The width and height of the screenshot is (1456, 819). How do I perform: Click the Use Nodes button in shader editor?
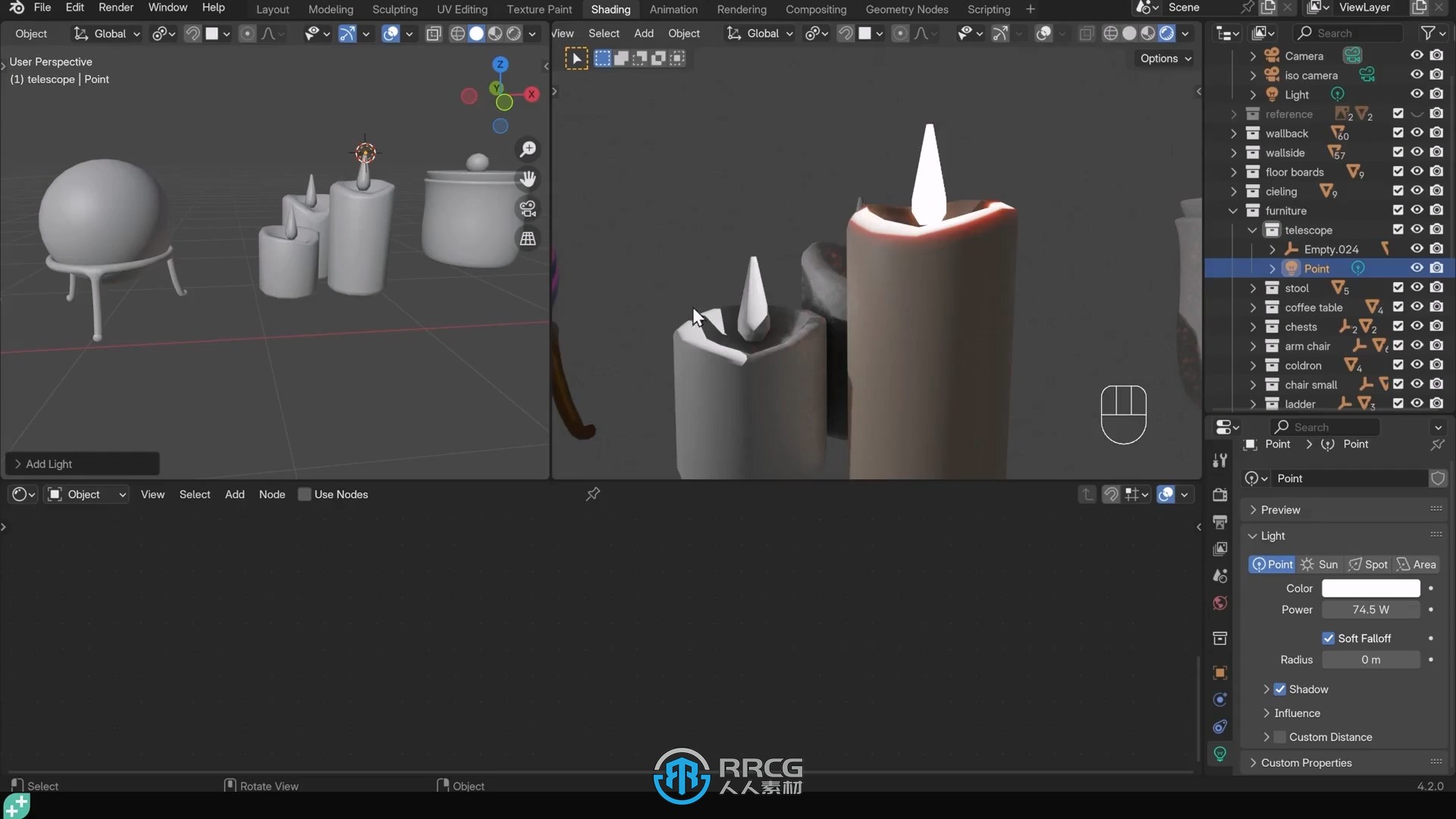pyautogui.click(x=304, y=494)
